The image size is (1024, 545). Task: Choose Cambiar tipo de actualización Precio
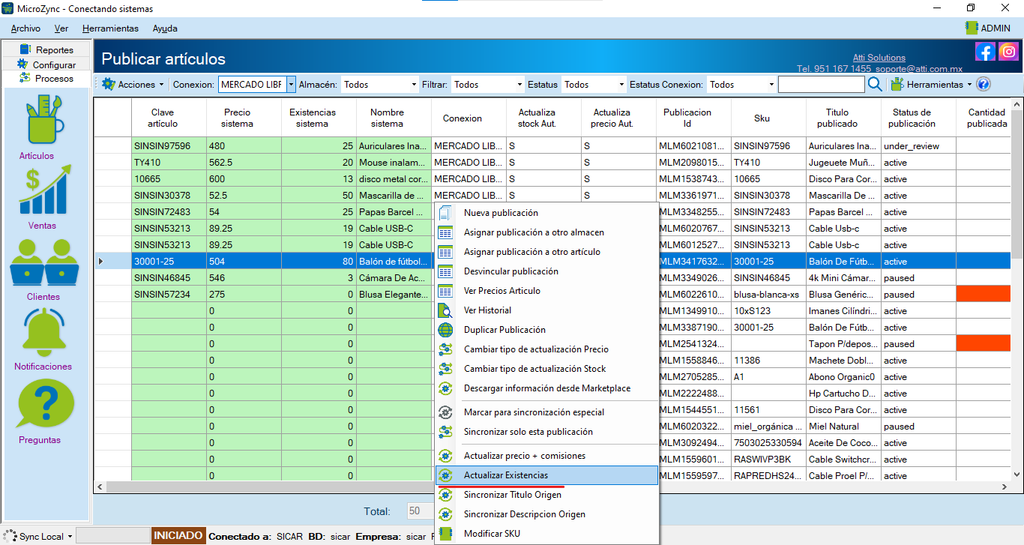click(547, 349)
